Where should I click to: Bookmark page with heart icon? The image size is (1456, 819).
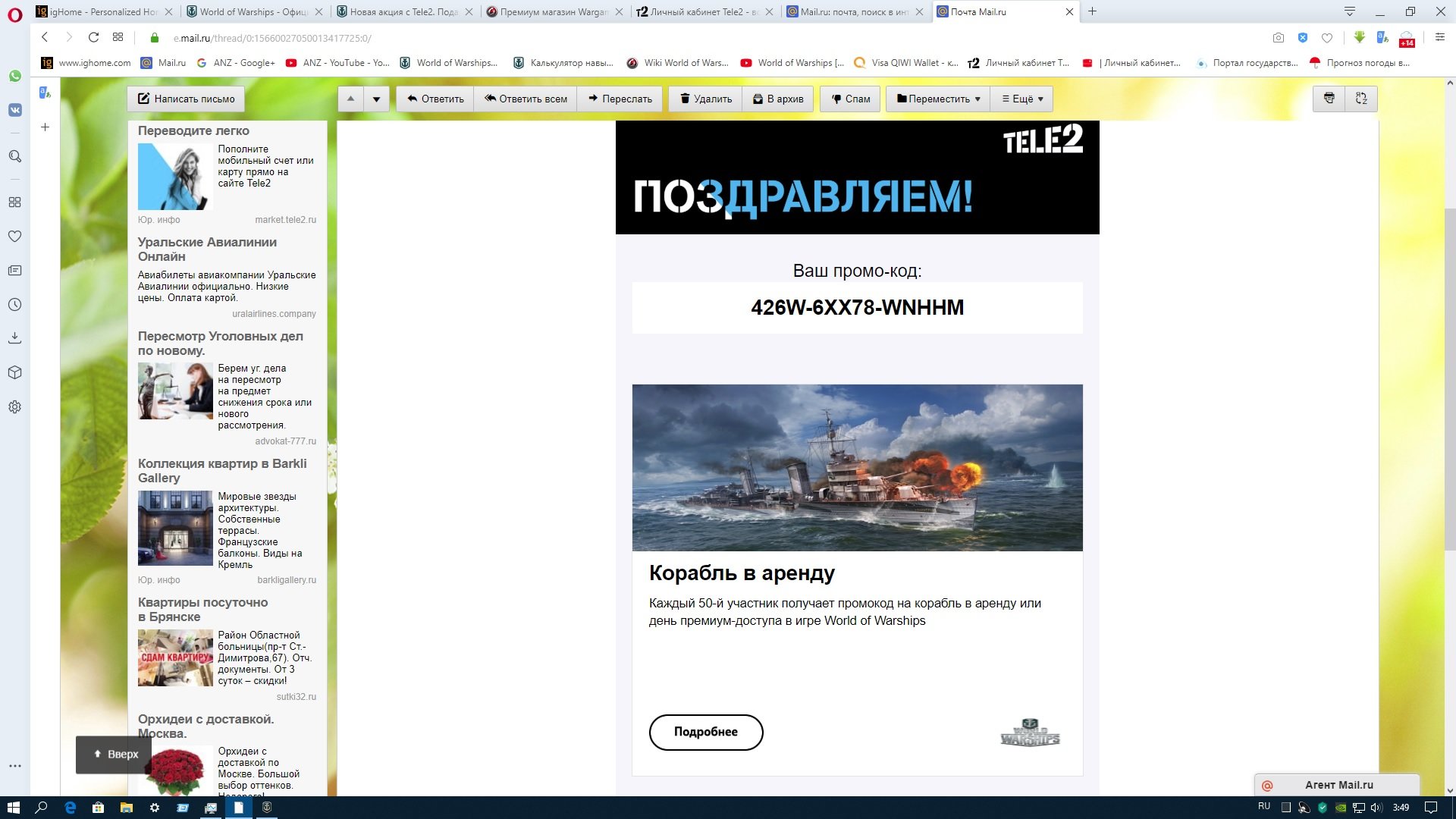1327,38
